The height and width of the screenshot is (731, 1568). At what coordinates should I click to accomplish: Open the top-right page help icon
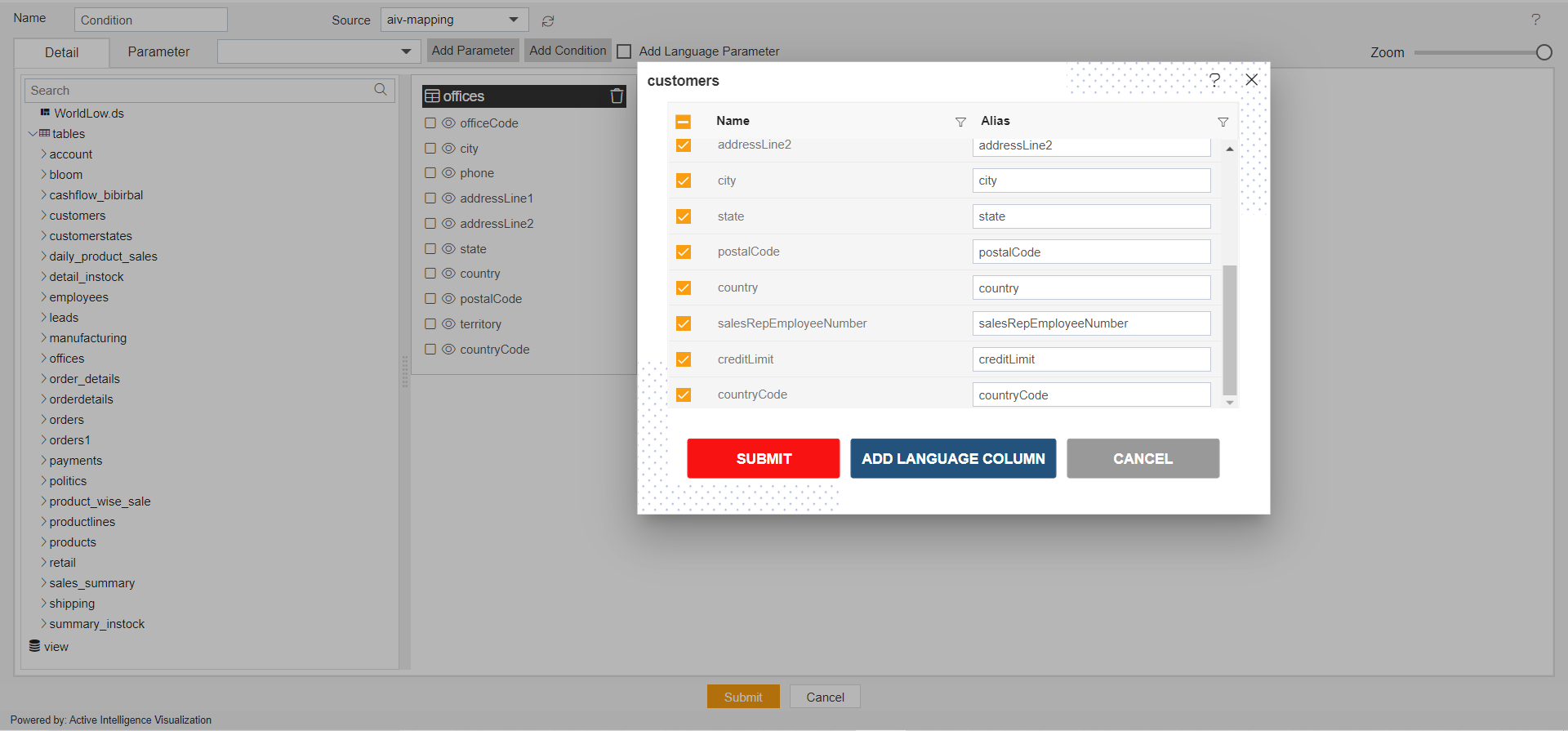click(x=1535, y=20)
